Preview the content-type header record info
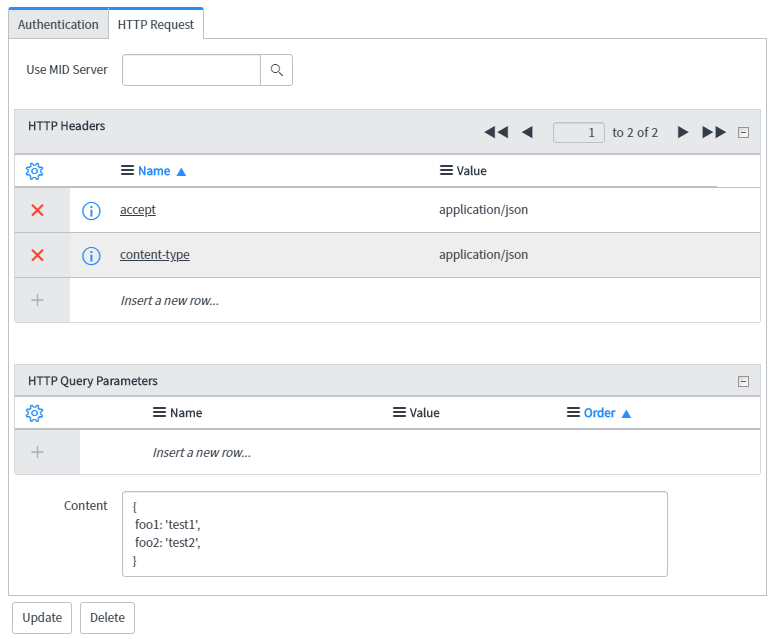This screenshot has height=639, width=774. (x=91, y=256)
